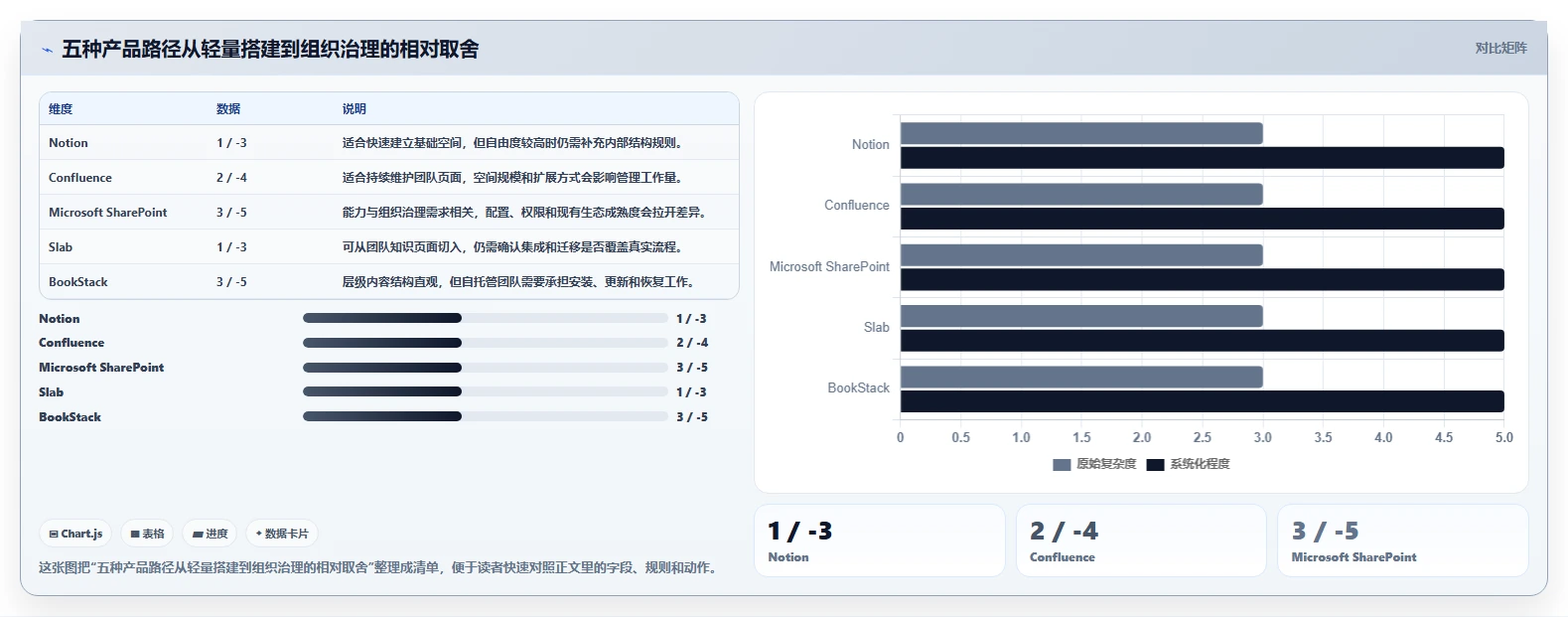Screen dimensions: 1568x617
Task: Click BookStack's gray chart bar
Action: point(1081,377)
